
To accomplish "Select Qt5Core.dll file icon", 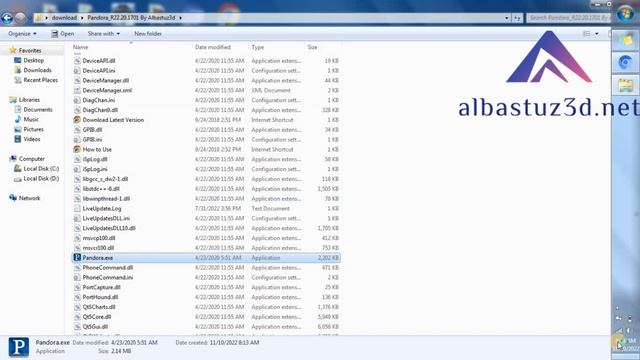I will (x=77, y=317).
